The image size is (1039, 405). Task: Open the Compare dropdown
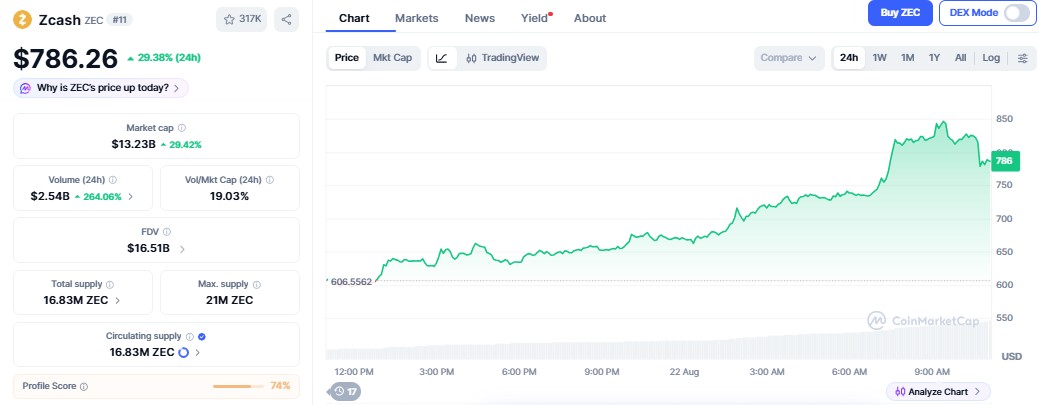point(789,58)
